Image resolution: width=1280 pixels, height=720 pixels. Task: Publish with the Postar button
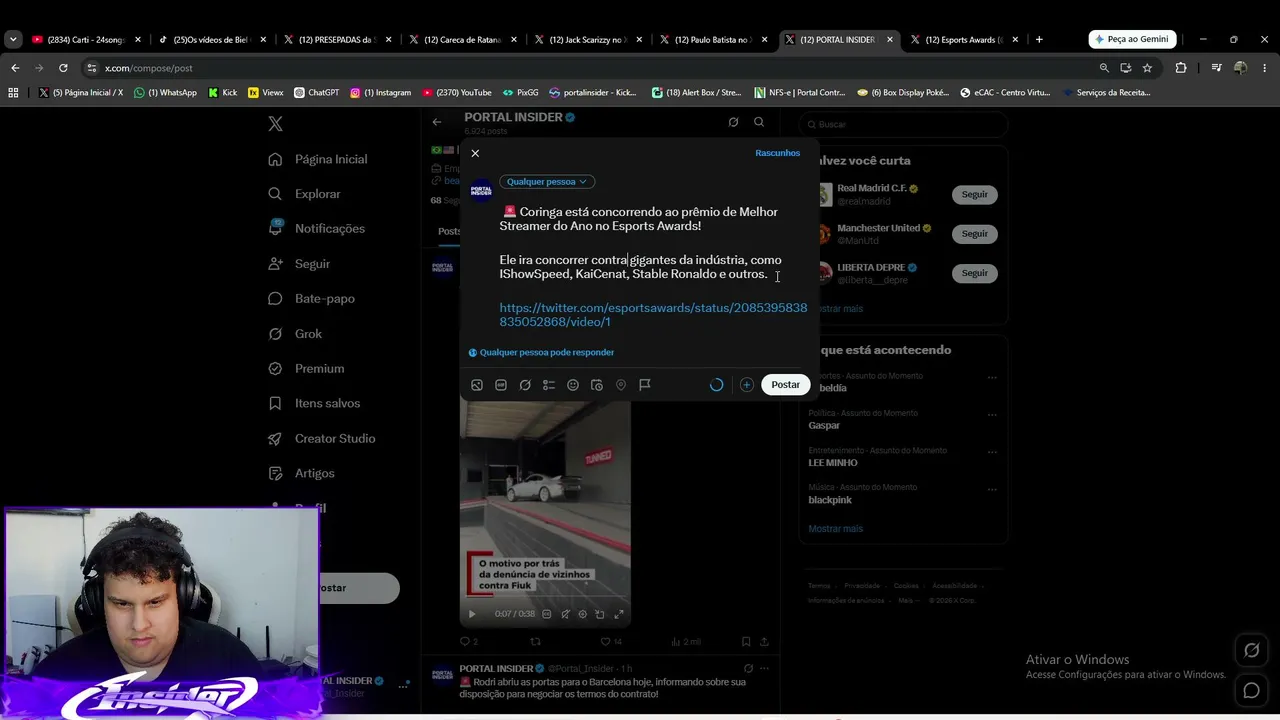pyautogui.click(x=785, y=385)
